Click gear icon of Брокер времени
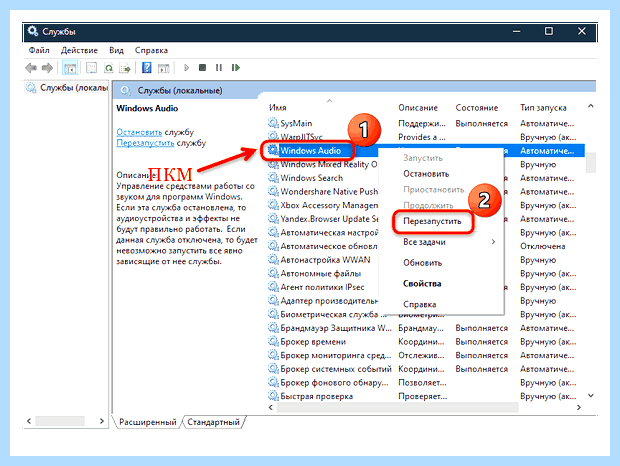This screenshot has height=466, width=620. point(273,341)
